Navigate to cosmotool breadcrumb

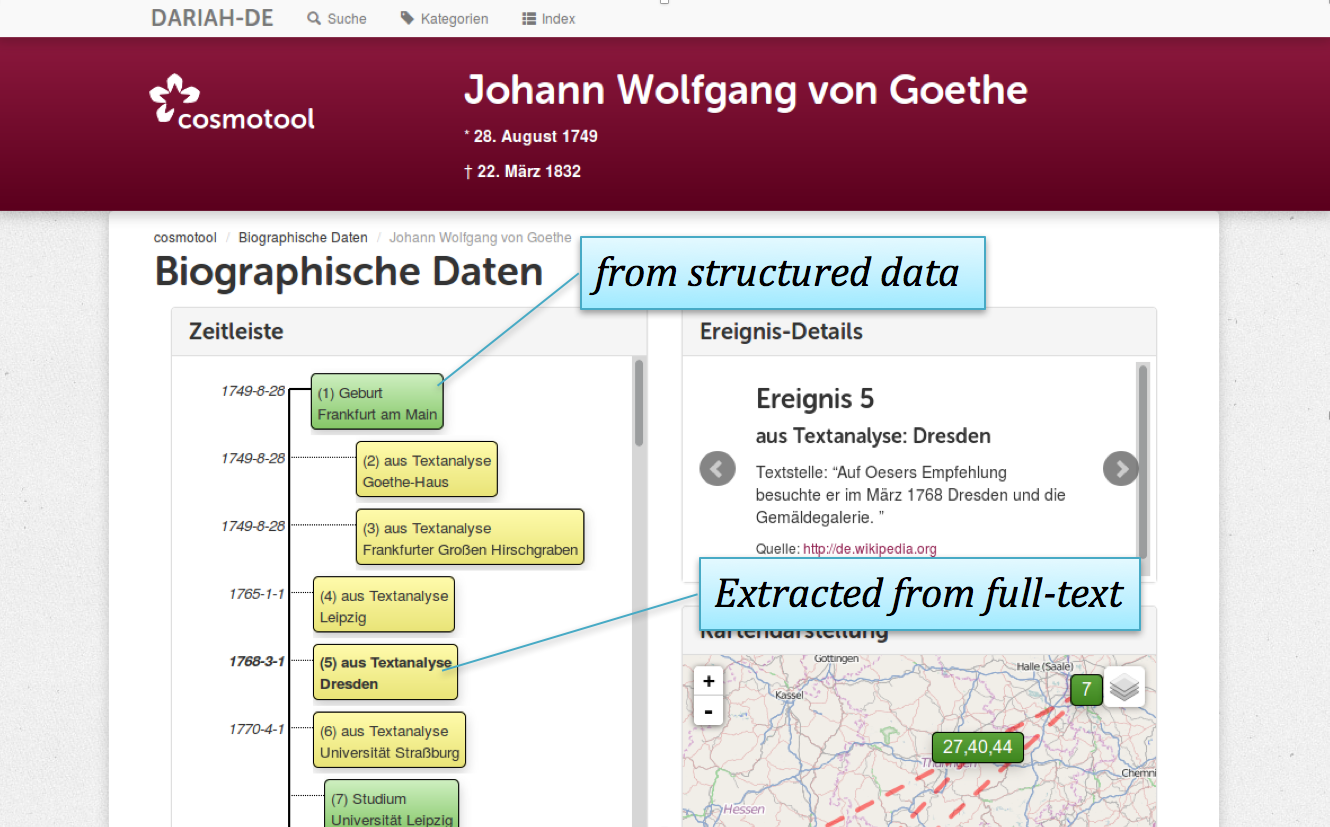(185, 238)
